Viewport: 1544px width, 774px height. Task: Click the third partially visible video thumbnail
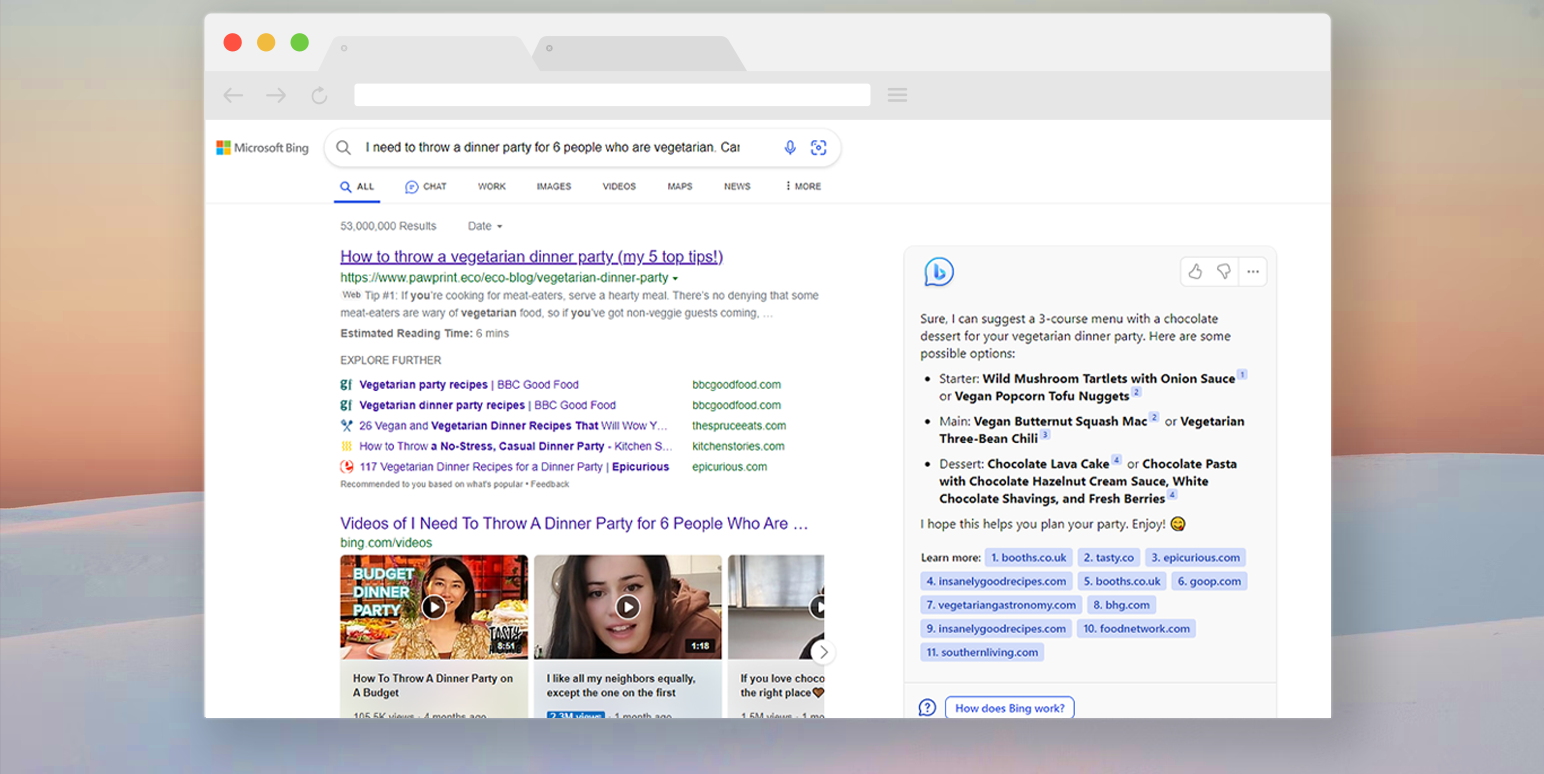tap(776, 606)
